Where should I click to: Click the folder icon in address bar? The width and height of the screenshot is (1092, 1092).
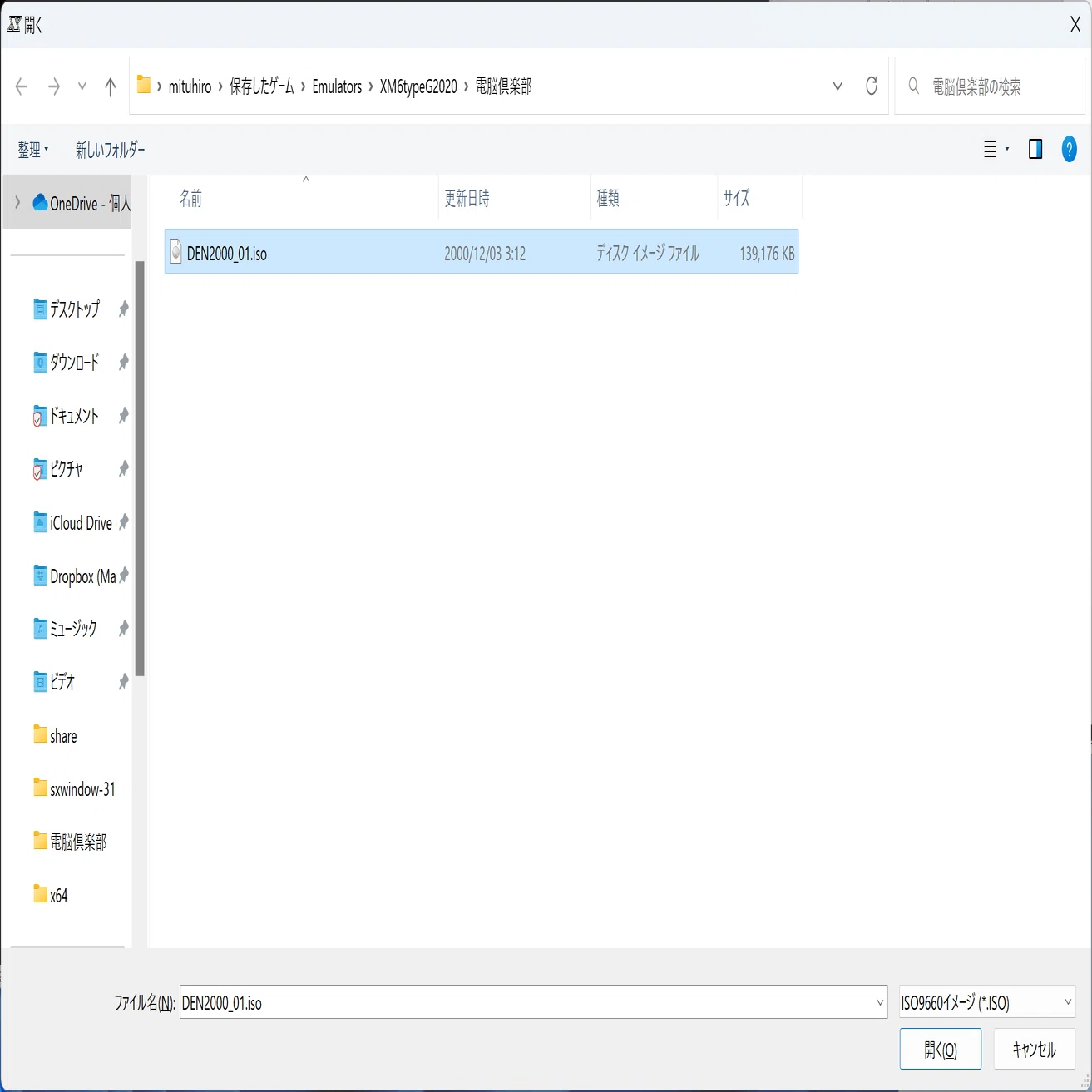(x=144, y=85)
